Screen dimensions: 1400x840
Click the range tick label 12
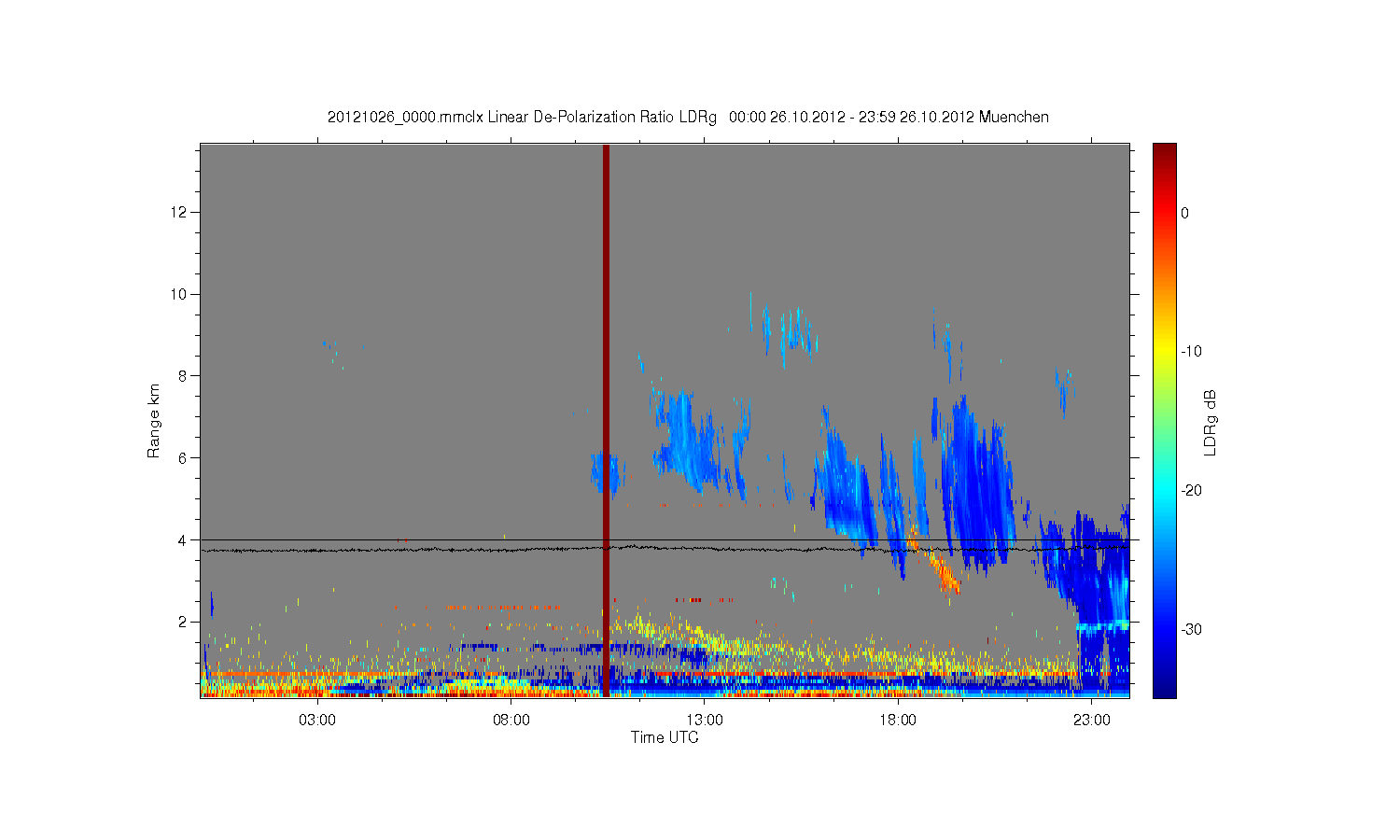coord(180,212)
